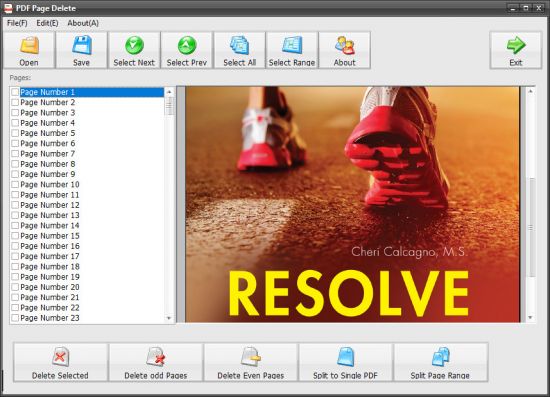
Task: Maximize the PDF Page Delete window
Action: 526,8
